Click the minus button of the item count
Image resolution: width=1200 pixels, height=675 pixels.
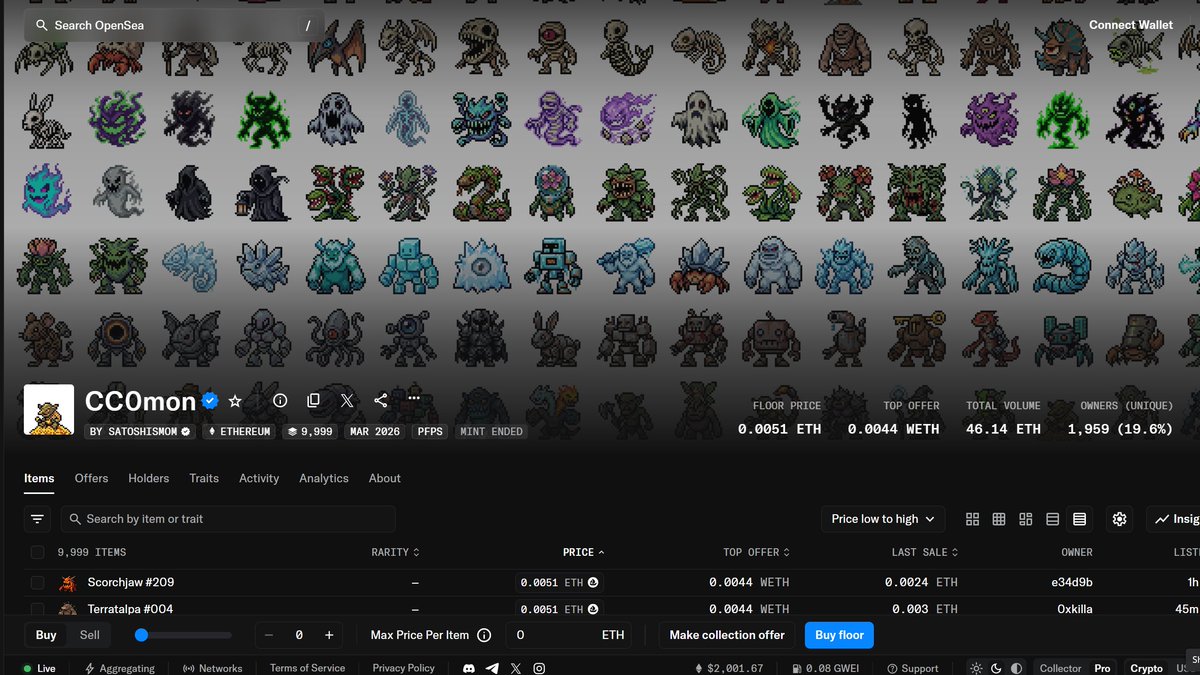tap(269, 635)
